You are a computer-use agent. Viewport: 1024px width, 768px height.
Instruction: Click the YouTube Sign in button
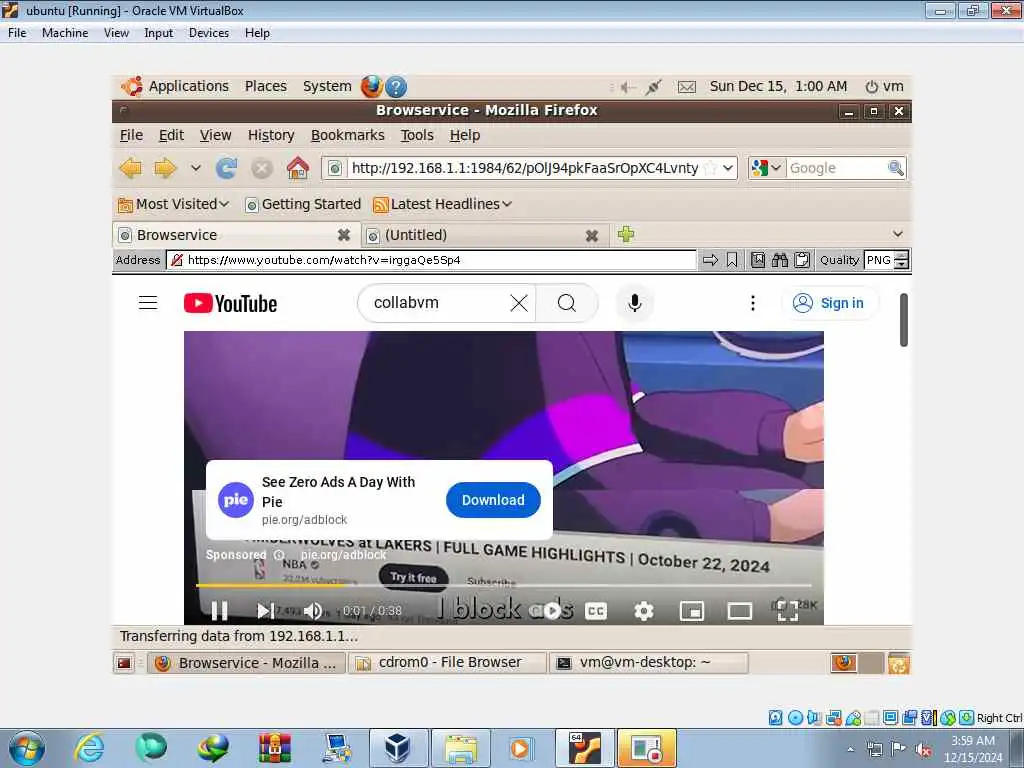click(829, 303)
